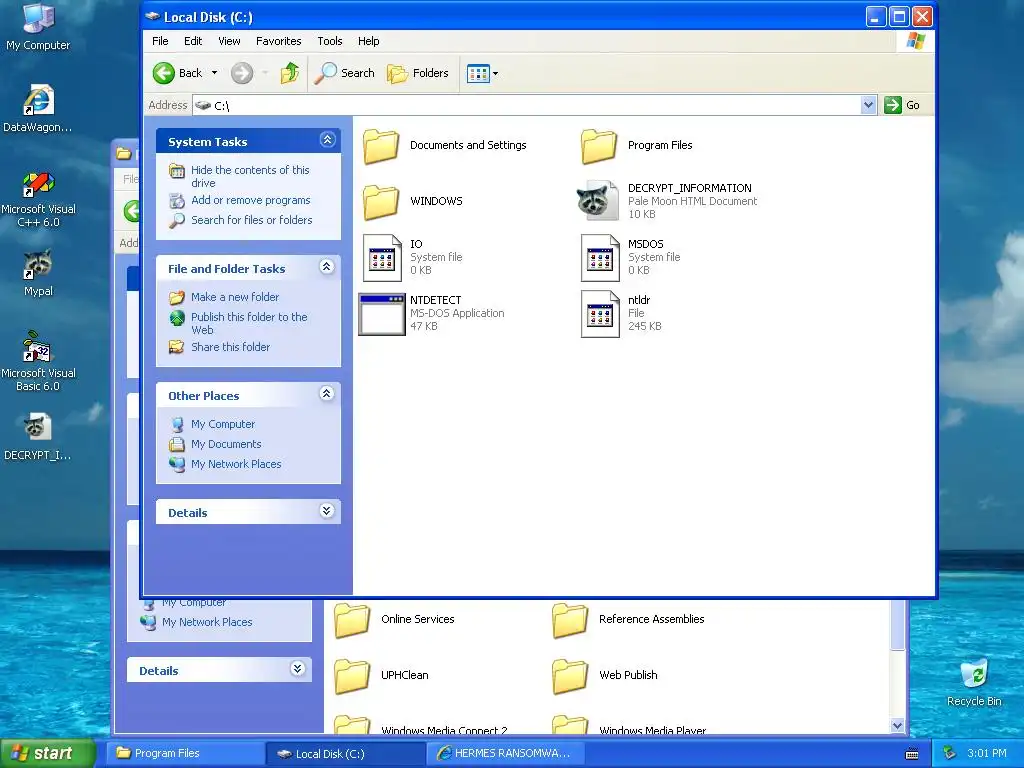Open My Network Places in Local Disk window
This screenshot has height=768, width=1024.
236,464
